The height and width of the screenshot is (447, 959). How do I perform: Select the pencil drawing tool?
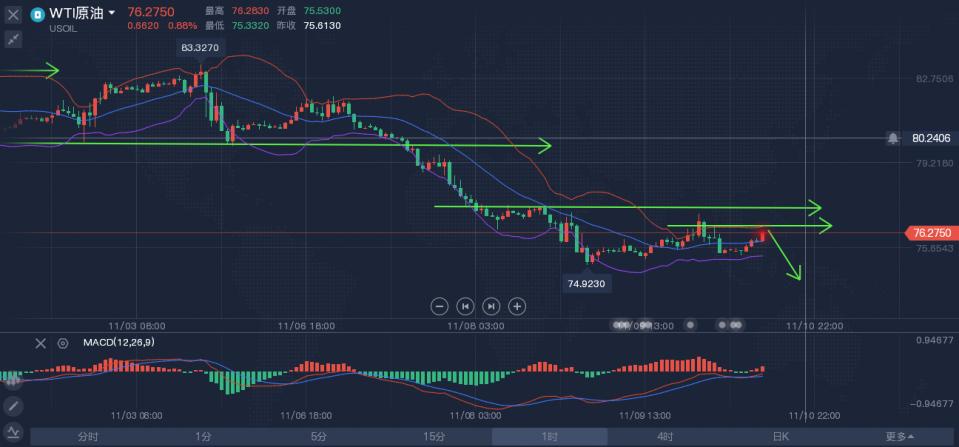[13, 406]
